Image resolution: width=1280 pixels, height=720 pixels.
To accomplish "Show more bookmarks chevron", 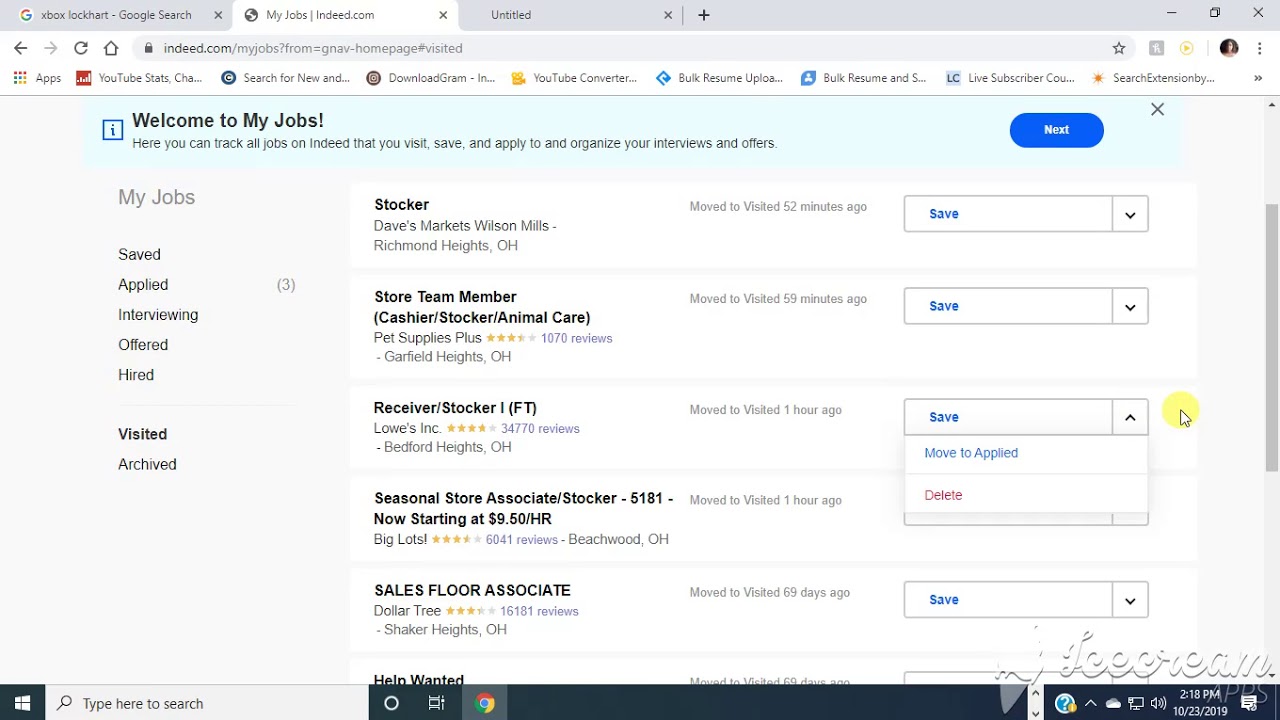I will pyautogui.click(x=1258, y=78).
